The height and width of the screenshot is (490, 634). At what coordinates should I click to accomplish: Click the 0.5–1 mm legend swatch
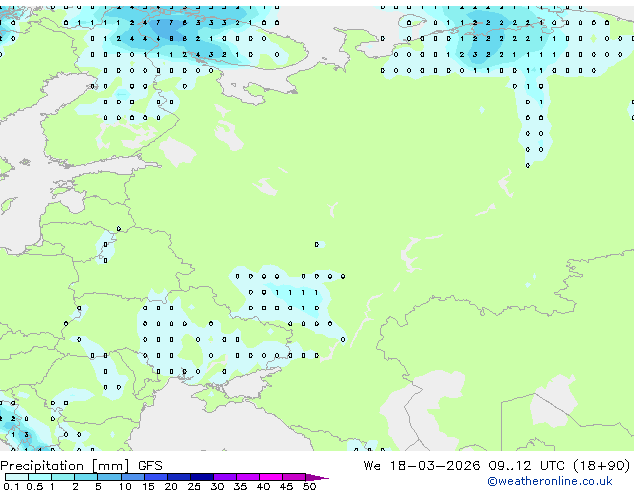click(40, 477)
